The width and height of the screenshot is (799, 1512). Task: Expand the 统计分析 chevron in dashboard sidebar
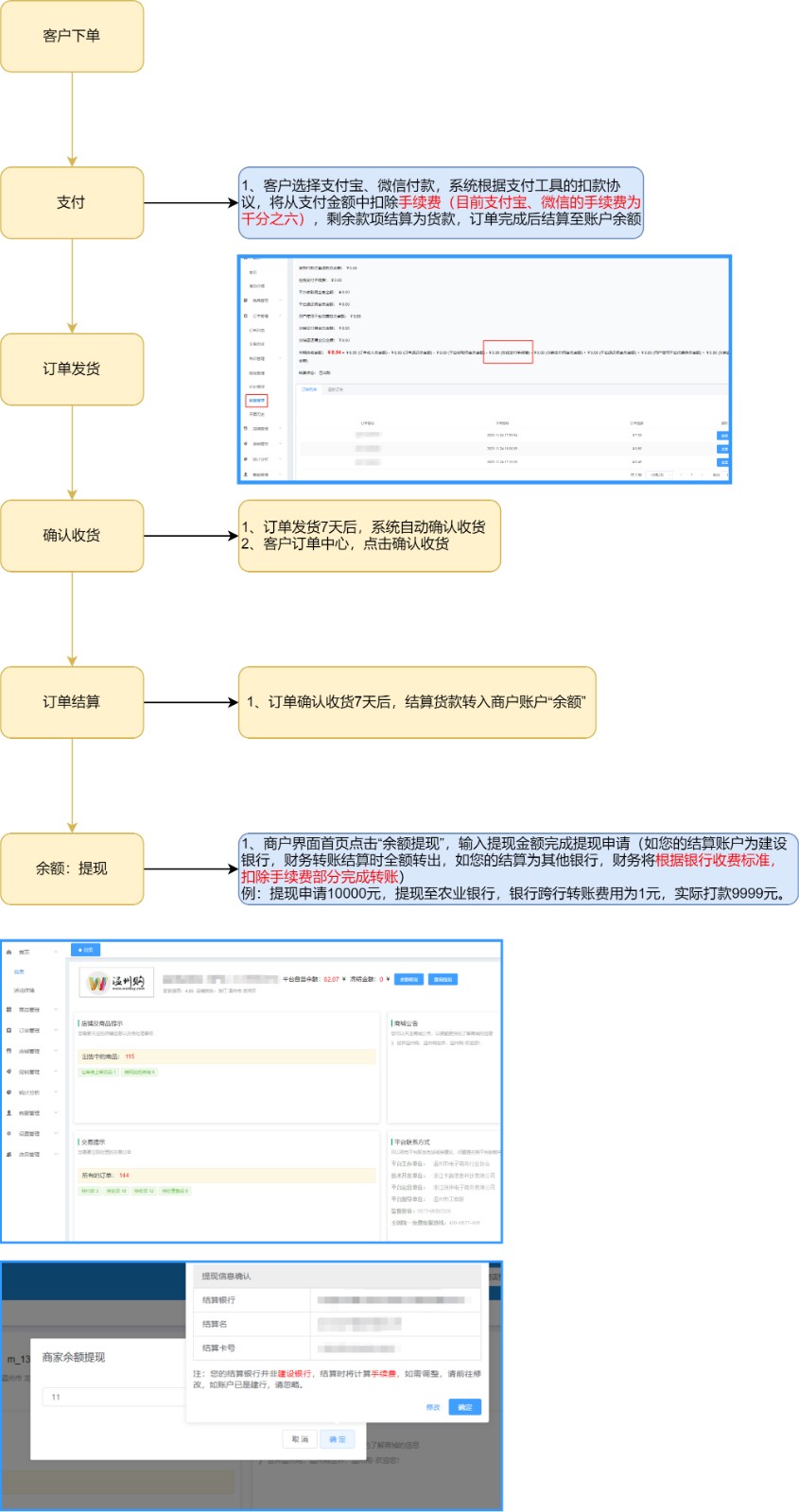(x=56, y=1091)
